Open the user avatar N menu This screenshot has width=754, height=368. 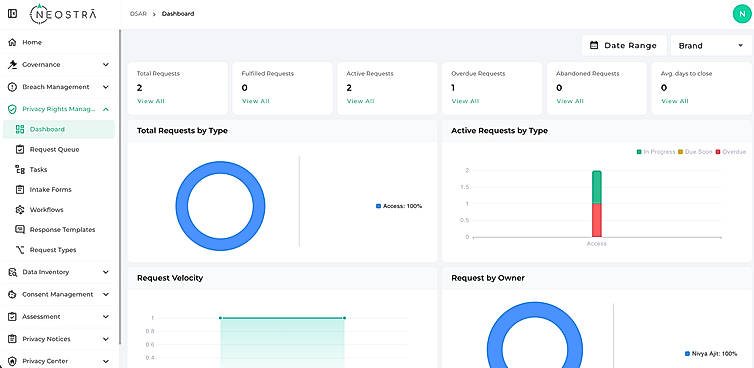[x=742, y=13]
